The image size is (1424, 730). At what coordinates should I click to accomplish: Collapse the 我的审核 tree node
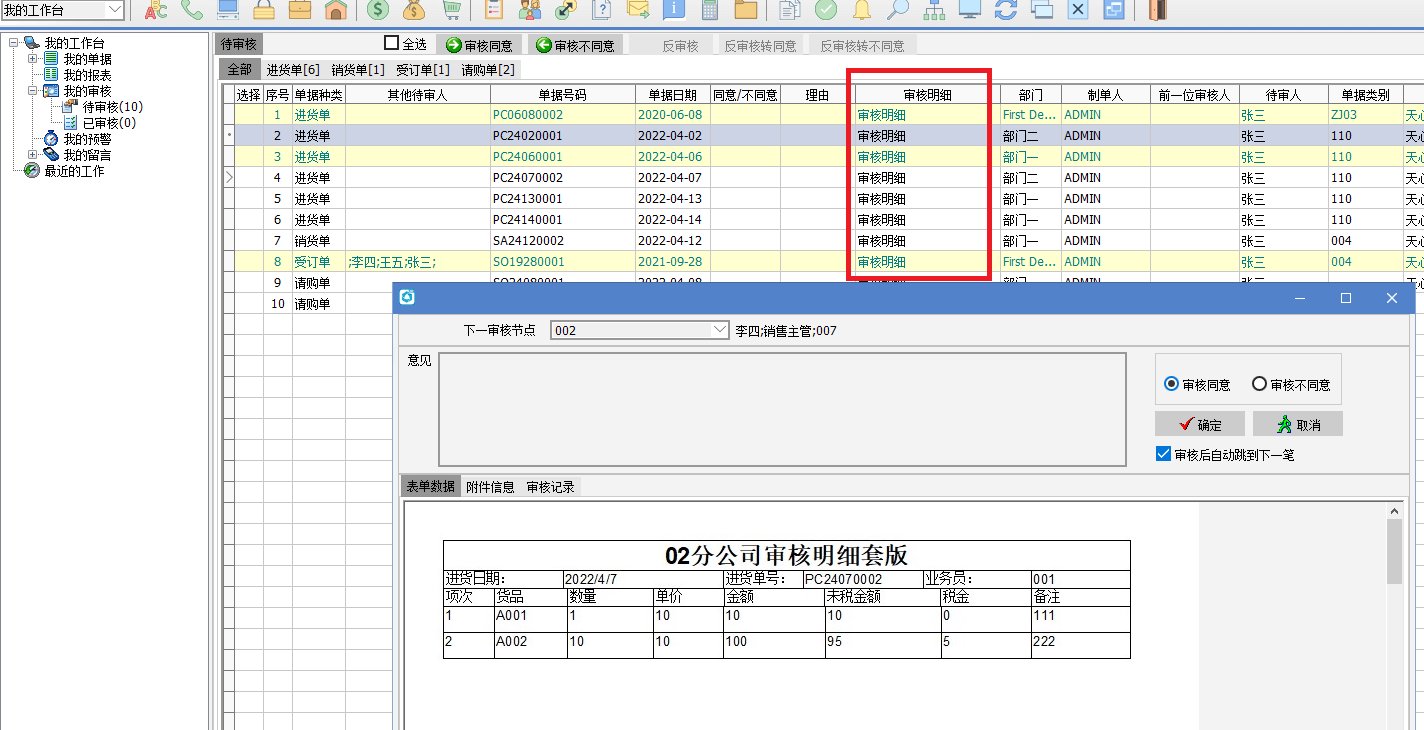click(32, 91)
